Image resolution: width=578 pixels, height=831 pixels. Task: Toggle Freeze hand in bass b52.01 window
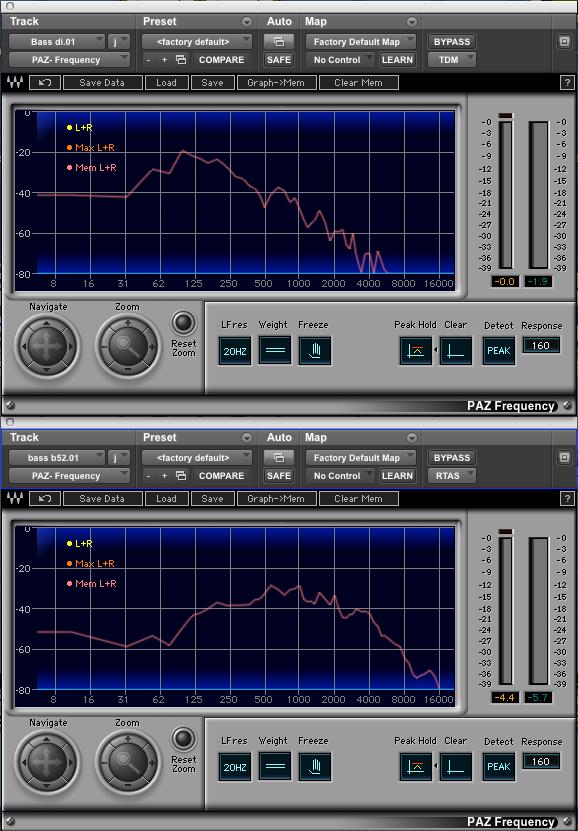click(x=315, y=766)
